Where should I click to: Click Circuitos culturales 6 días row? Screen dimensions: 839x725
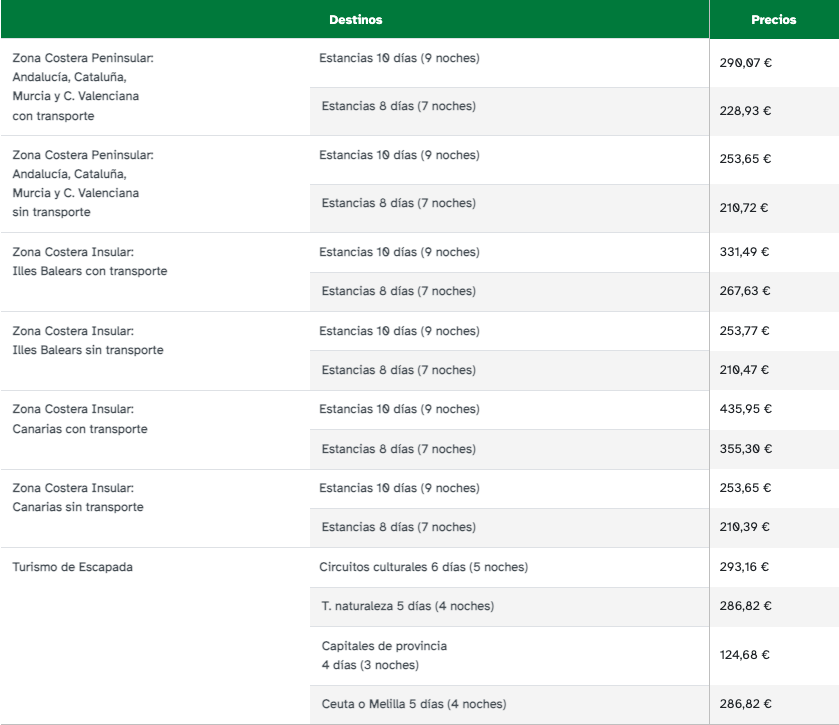(x=423, y=567)
